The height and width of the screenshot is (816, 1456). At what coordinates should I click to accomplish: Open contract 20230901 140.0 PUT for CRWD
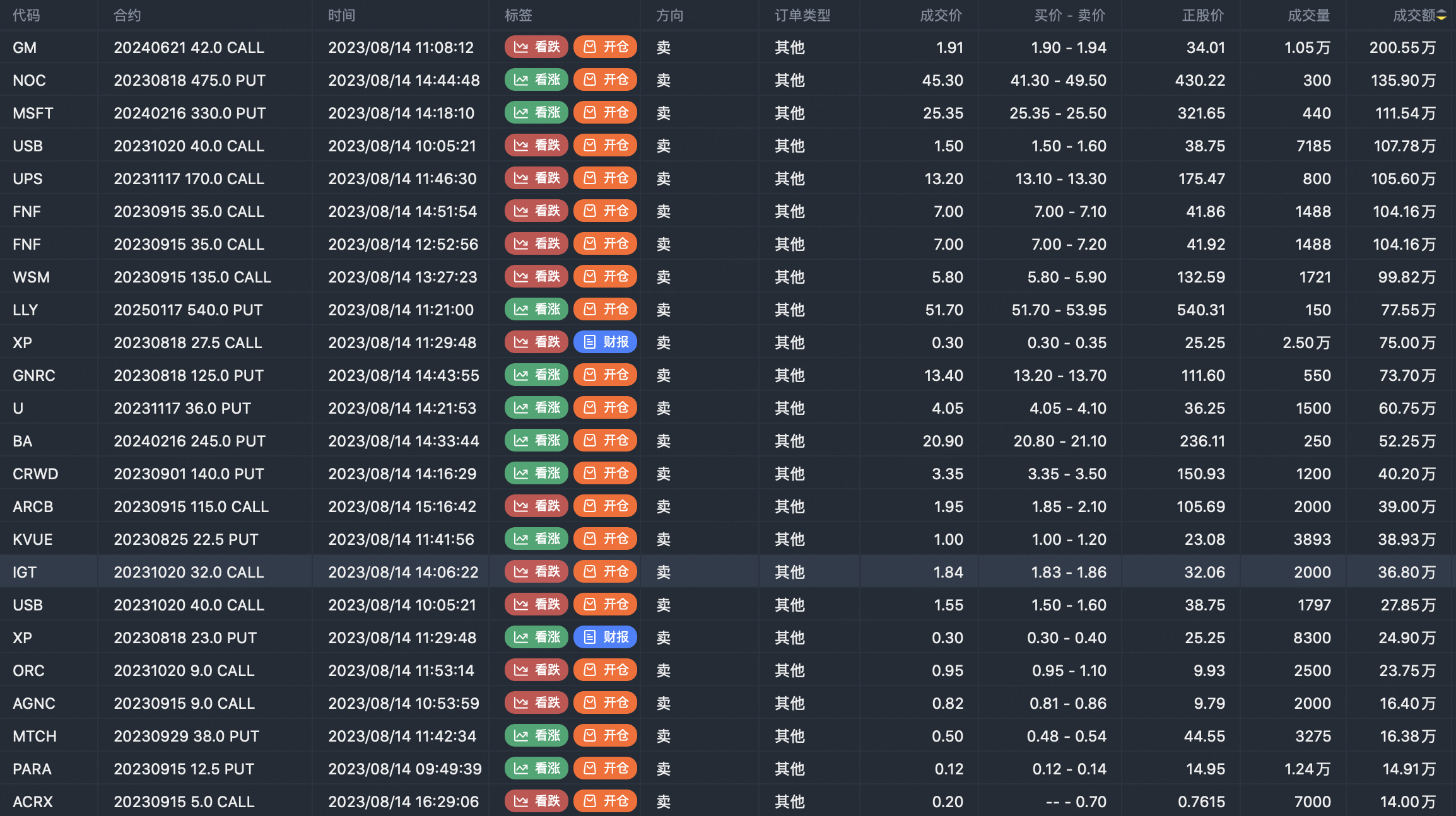189,474
